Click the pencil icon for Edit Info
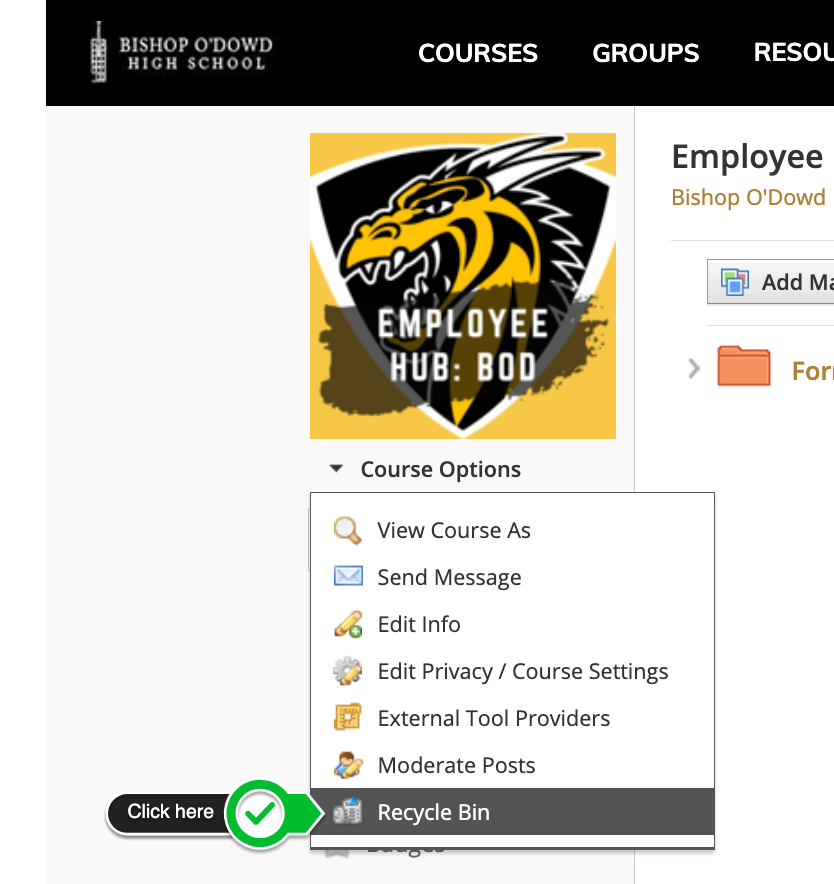The height and width of the screenshot is (884, 834). pyautogui.click(x=348, y=624)
